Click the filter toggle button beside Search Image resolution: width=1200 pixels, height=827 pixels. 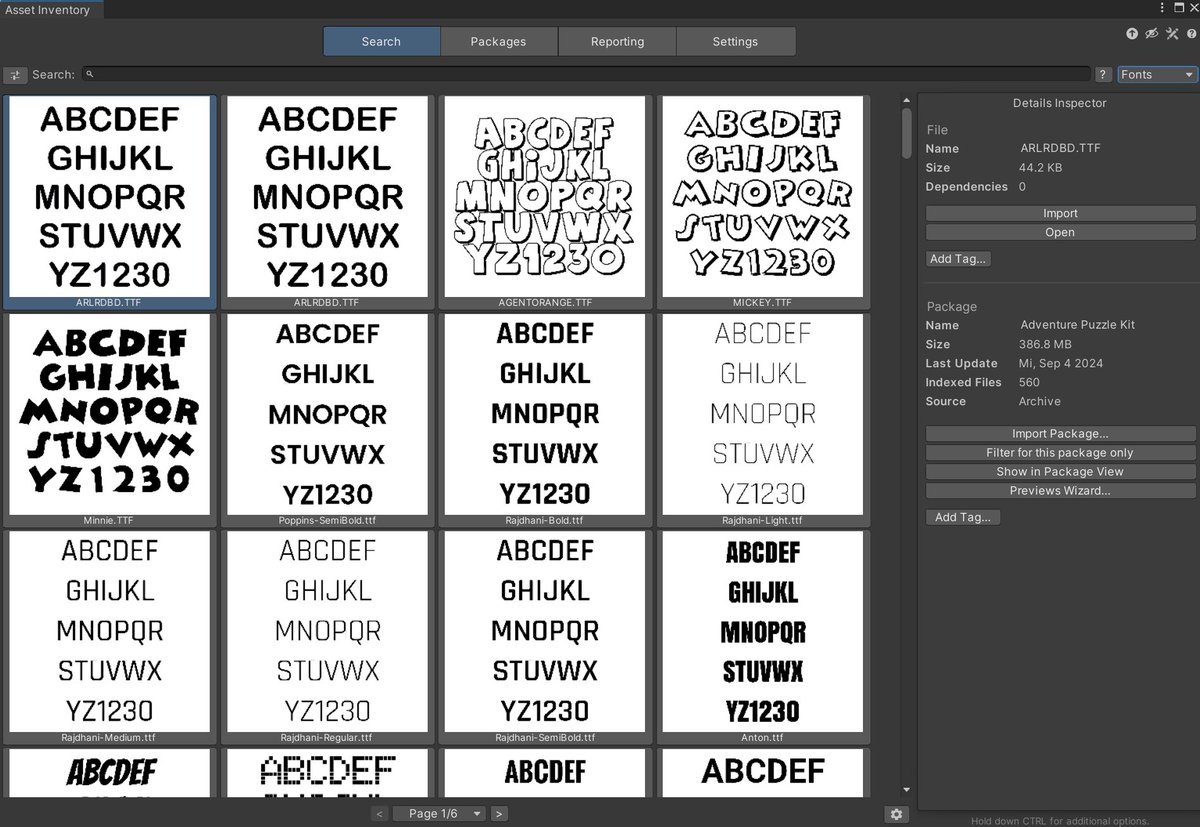pos(15,74)
